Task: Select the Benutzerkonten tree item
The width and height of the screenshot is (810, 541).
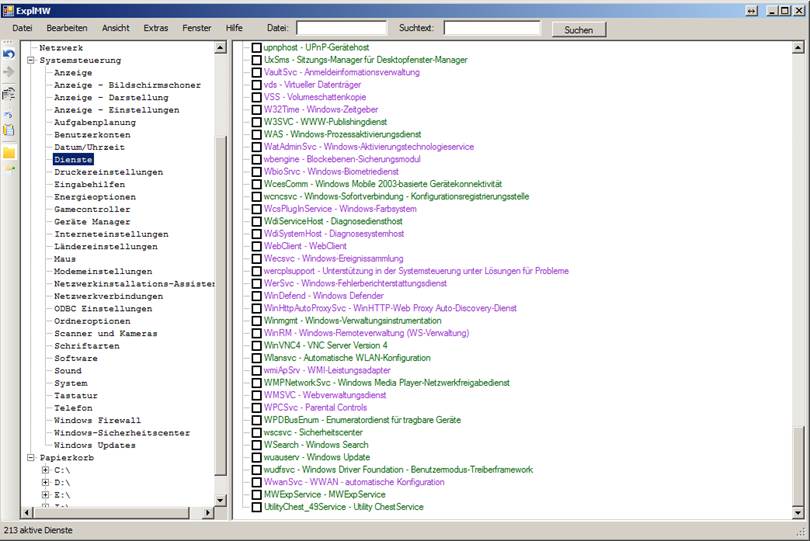Action: [x=92, y=135]
